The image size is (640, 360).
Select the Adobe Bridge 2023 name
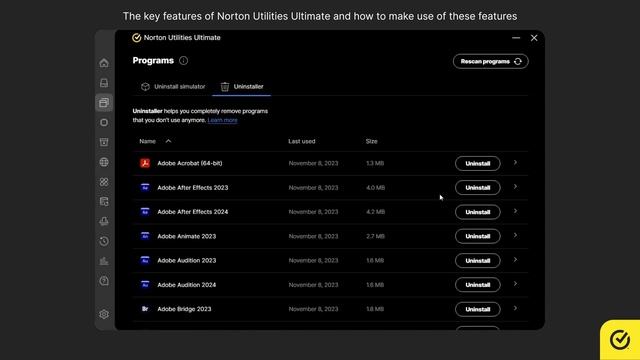click(x=184, y=309)
